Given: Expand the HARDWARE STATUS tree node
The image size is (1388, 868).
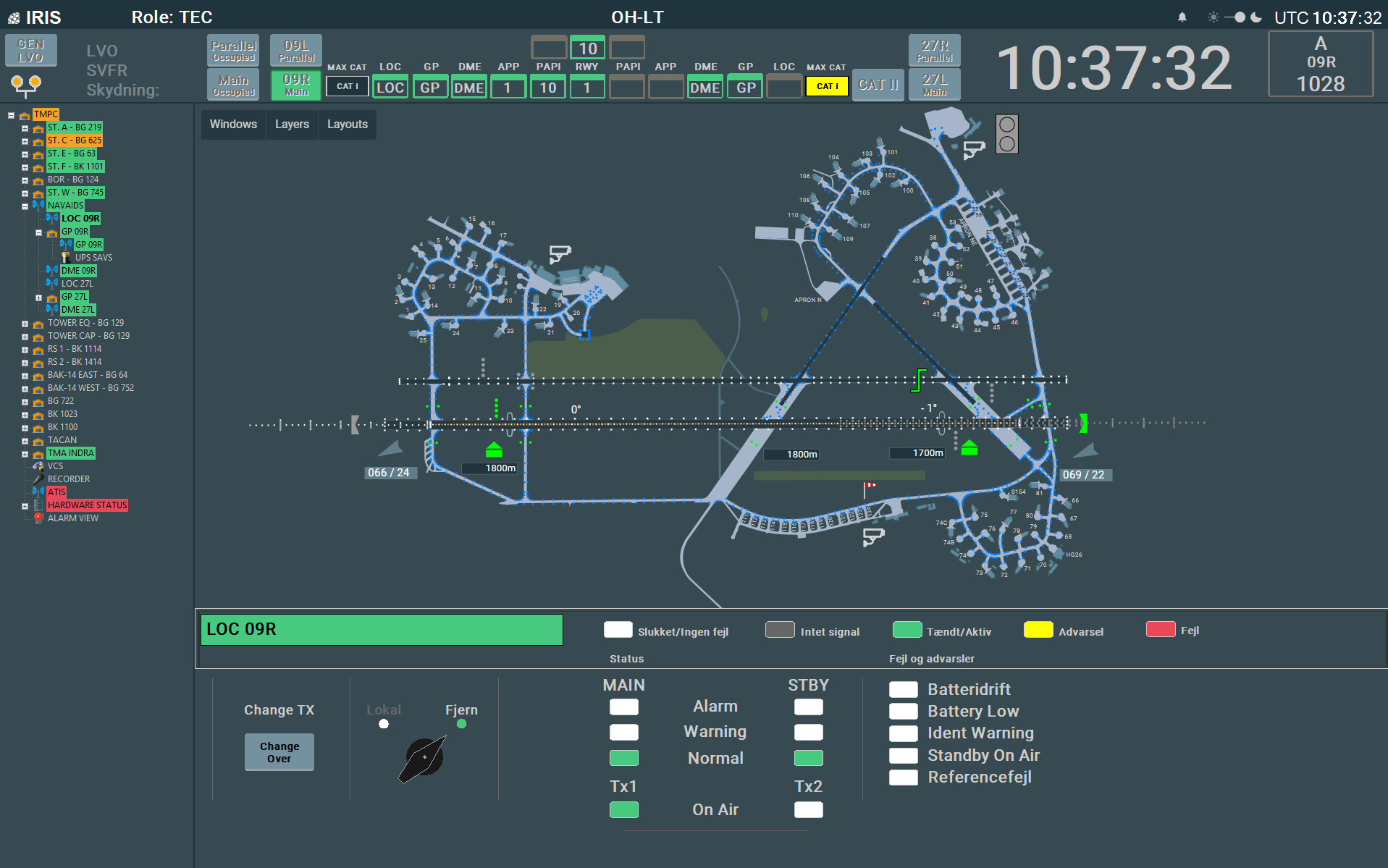Looking at the screenshot, I should [25, 506].
